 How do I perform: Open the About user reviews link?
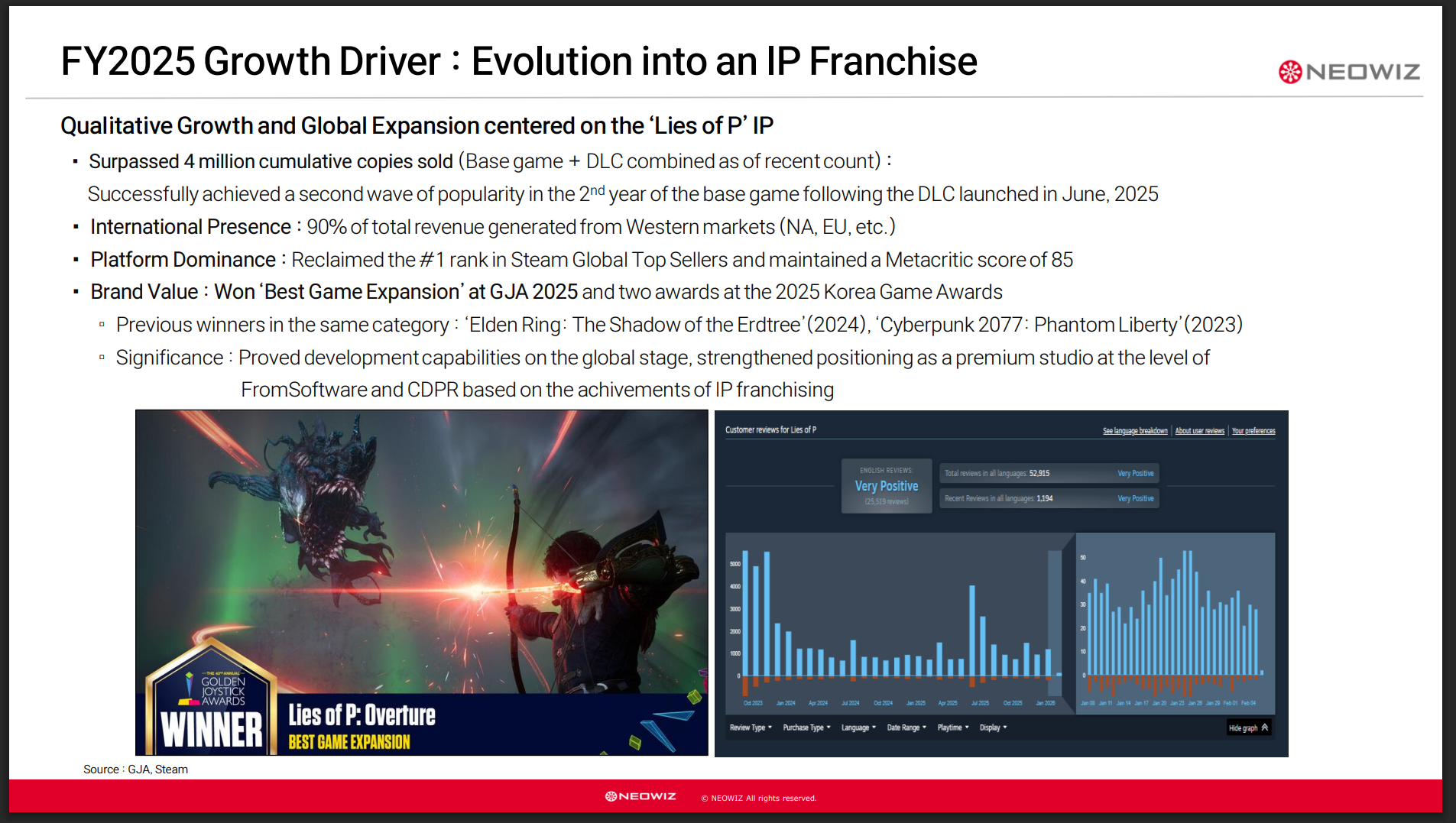1199,431
